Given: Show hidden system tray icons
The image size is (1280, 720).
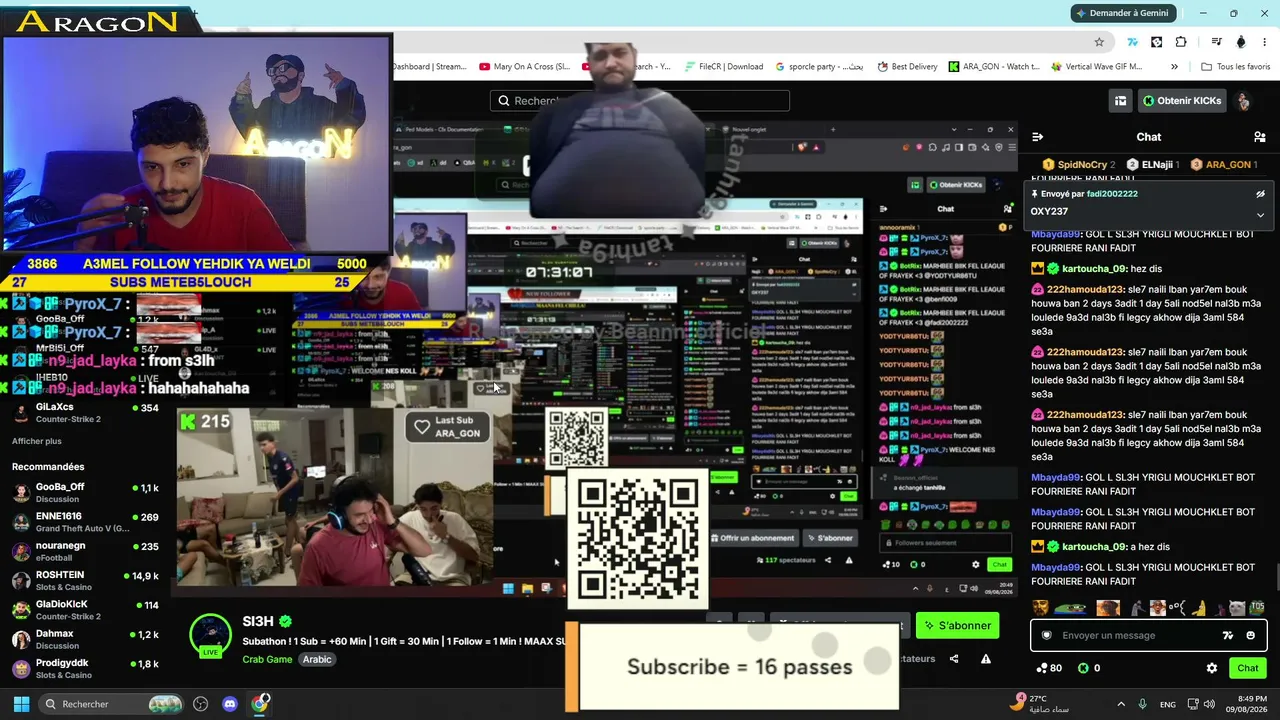Looking at the screenshot, I should click(x=1121, y=704).
